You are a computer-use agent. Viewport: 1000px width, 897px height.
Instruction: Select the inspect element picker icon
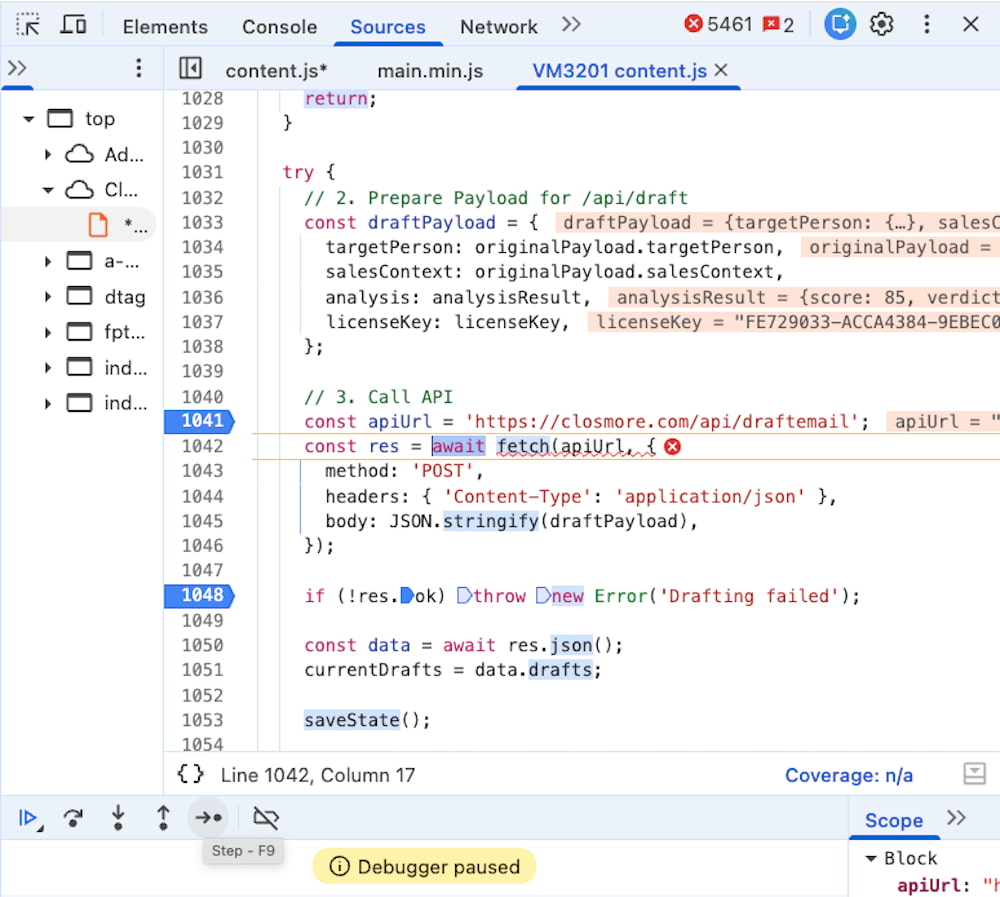pos(28,25)
